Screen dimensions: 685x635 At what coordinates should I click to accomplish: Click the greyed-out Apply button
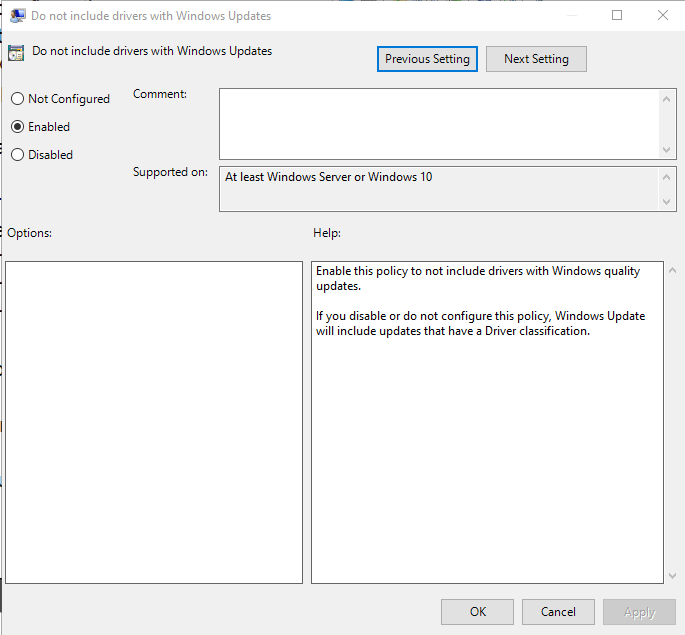pyautogui.click(x=639, y=612)
